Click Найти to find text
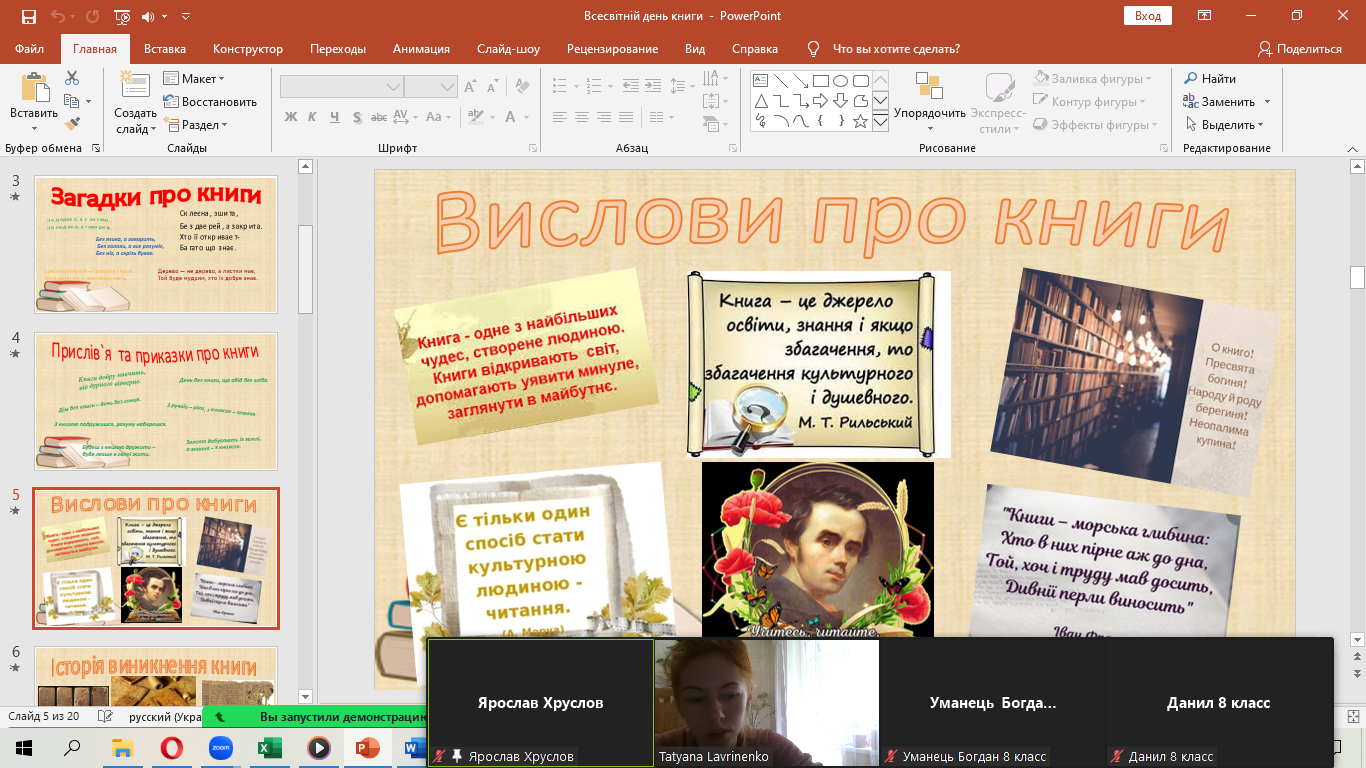Screen dimensions: 1366x768 (1210, 78)
